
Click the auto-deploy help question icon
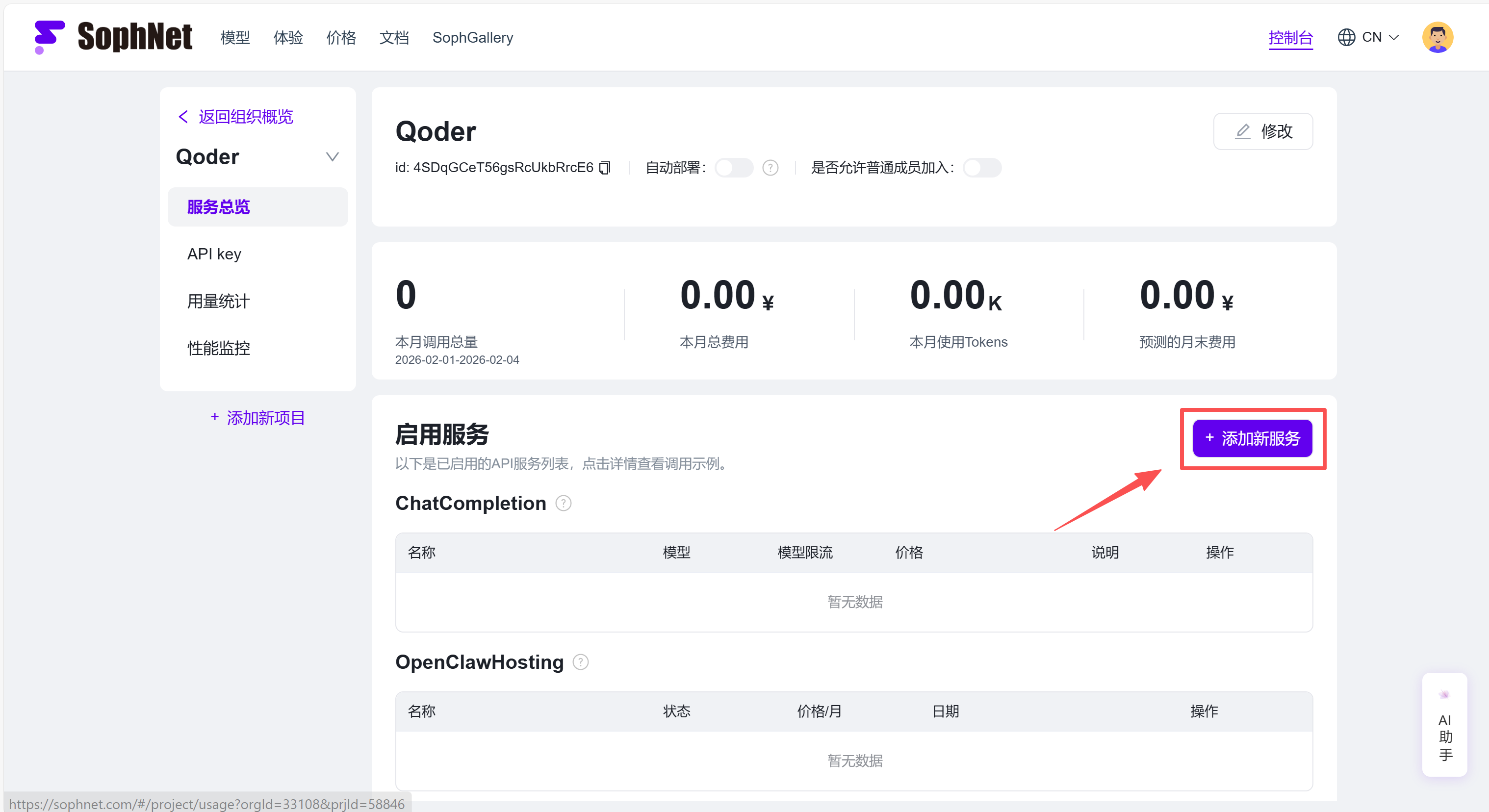click(770, 168)
